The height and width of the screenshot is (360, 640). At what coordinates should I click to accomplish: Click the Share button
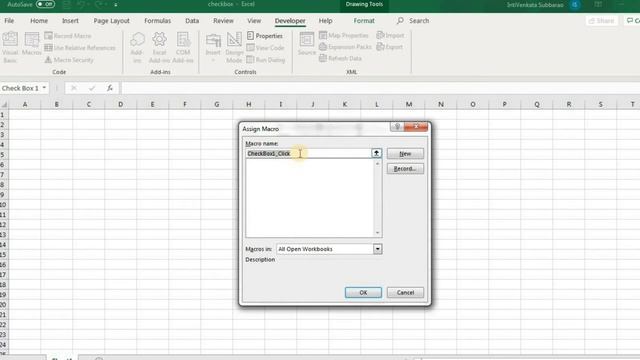tap(602, 21)
